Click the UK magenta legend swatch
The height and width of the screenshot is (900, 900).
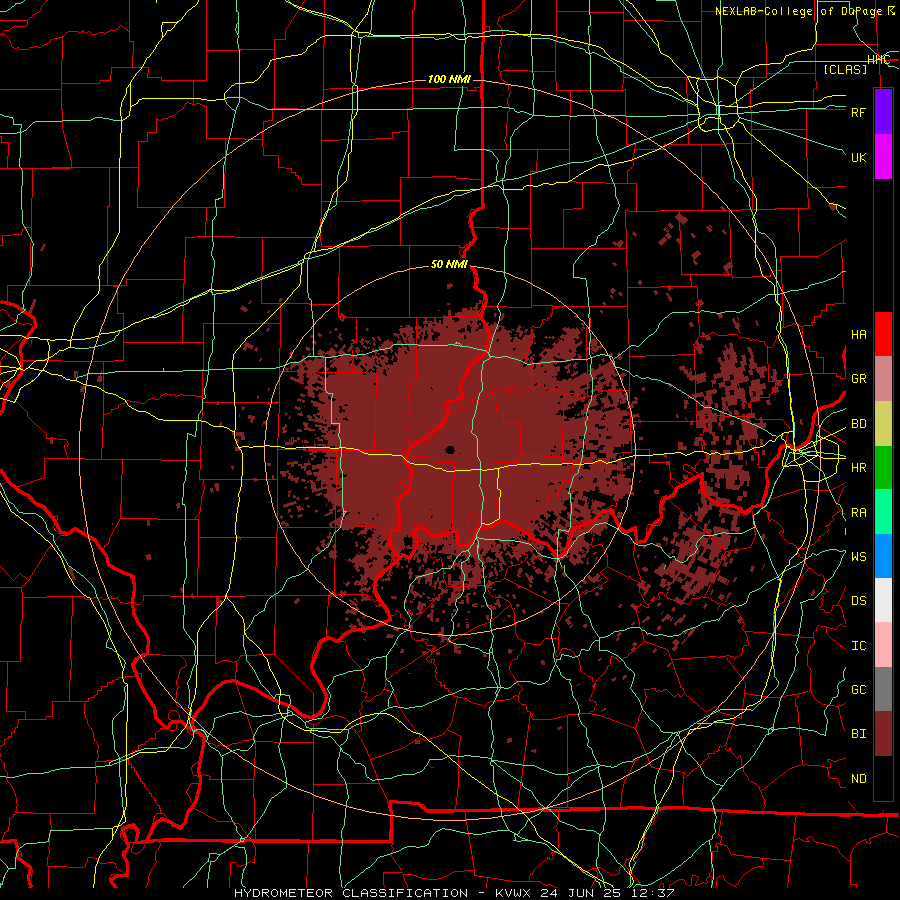pyautogui.click(x=883, y=157)
